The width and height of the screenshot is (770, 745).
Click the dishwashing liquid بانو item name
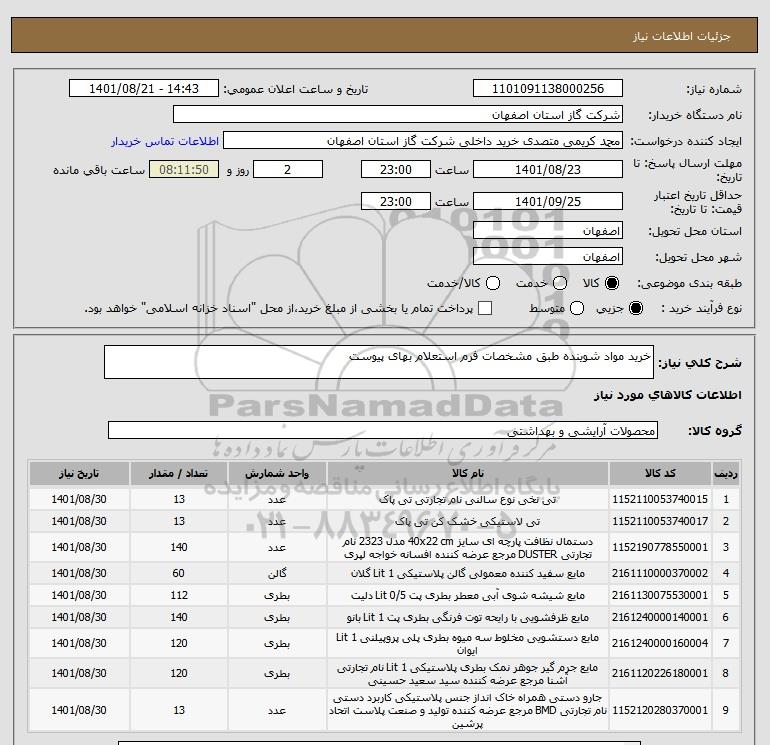tap(468, 617)
